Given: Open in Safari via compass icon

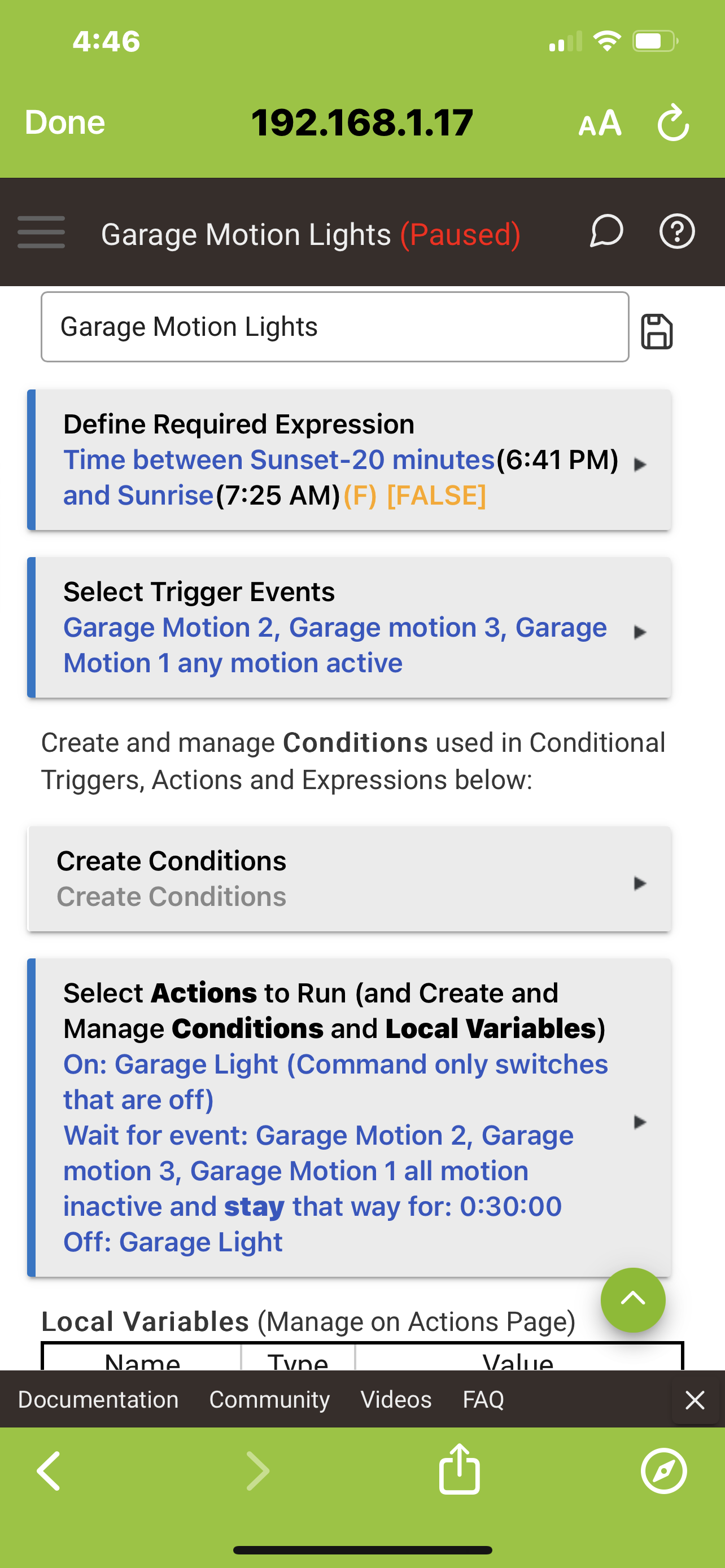Looking at the screenshot, I should [x=663, y=1471].
